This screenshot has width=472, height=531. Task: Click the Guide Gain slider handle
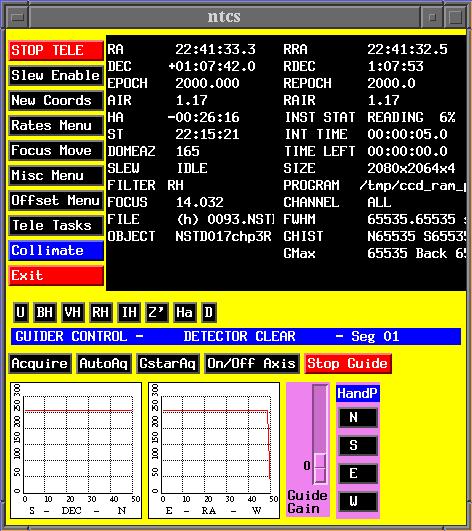[x=320, y=468]
